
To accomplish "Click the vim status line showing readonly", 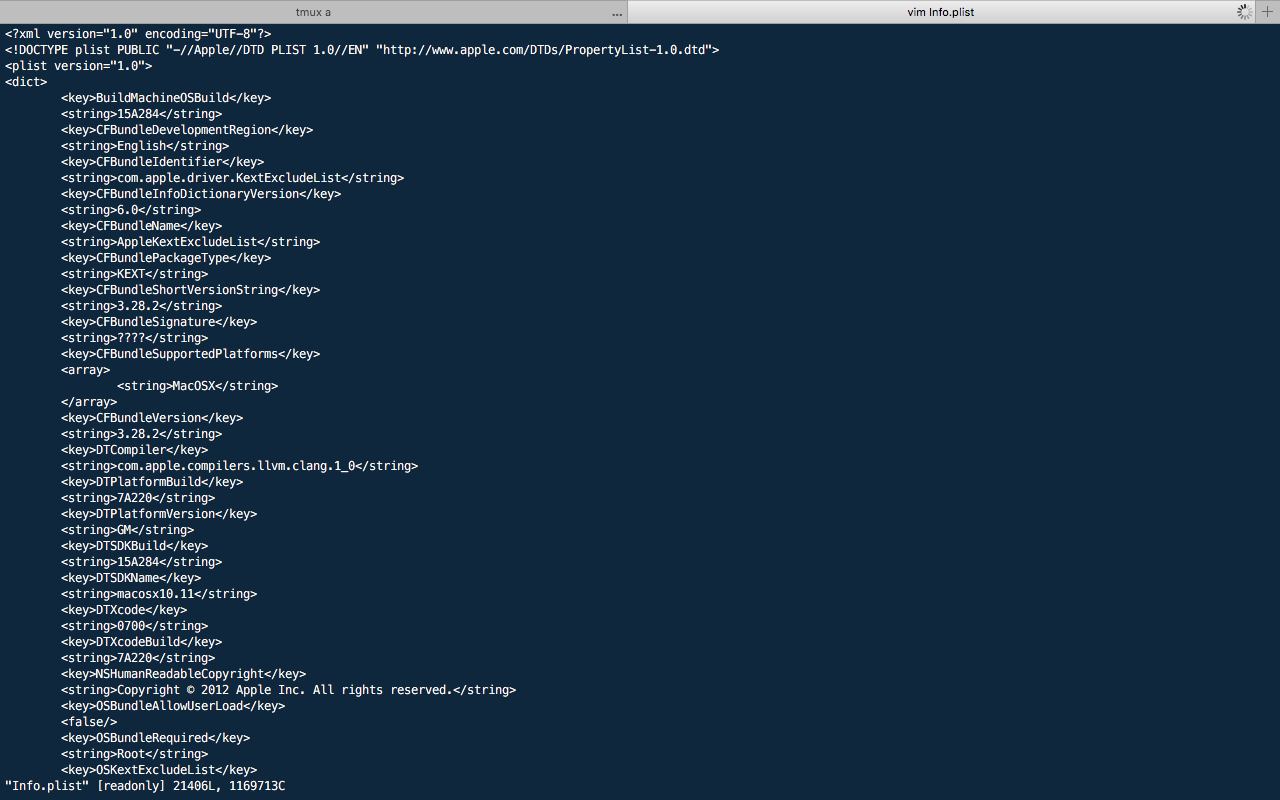I will point(145,786).
